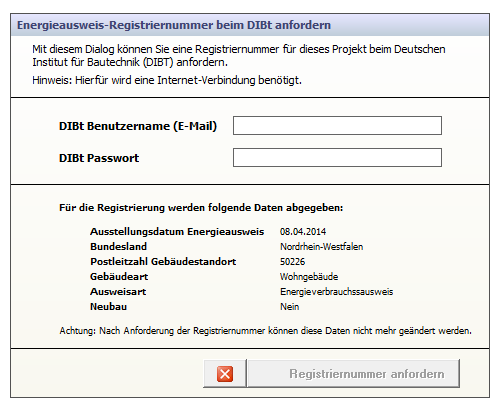Click the Gebäudeart label
The width and height of the screenshot is (501, 406).
[119, 277]
